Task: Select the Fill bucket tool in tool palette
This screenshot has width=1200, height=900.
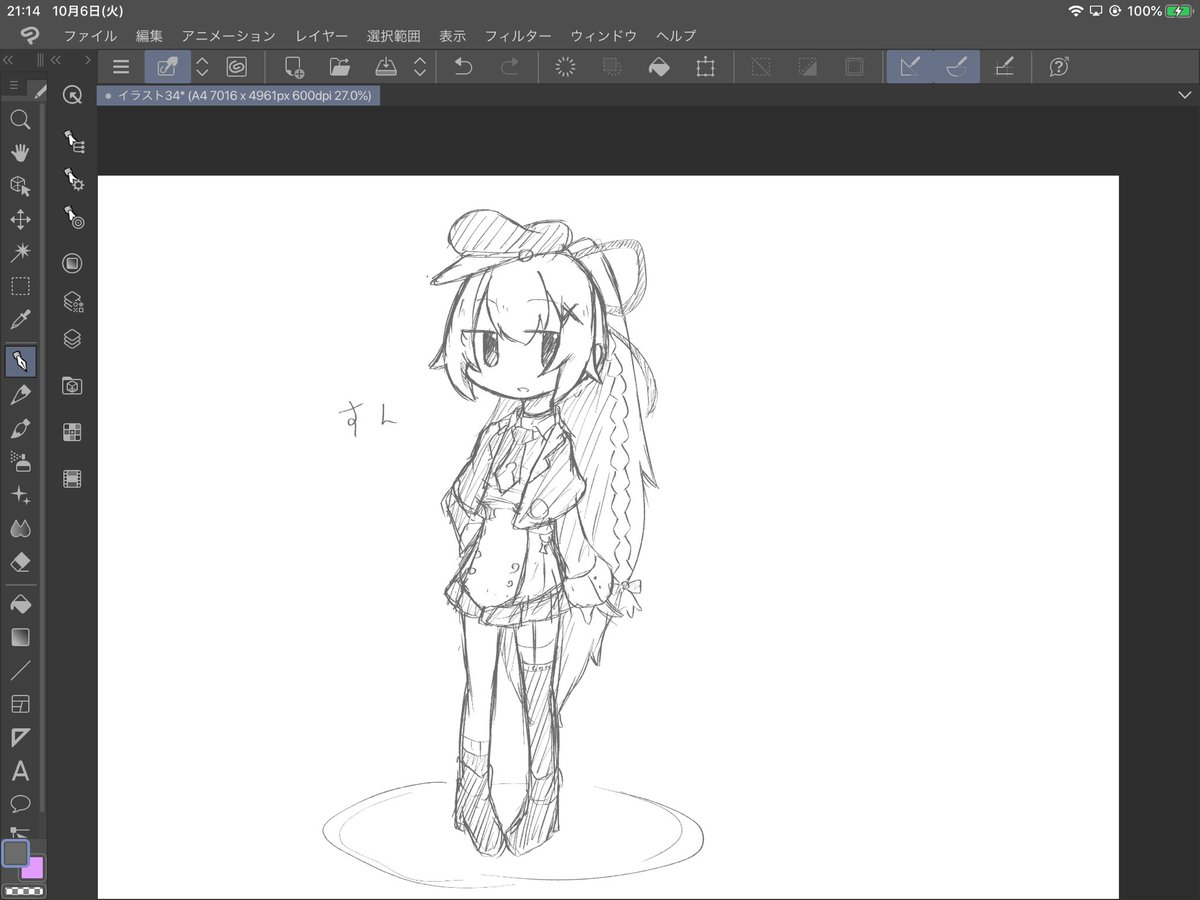Action: pos(20,605)
